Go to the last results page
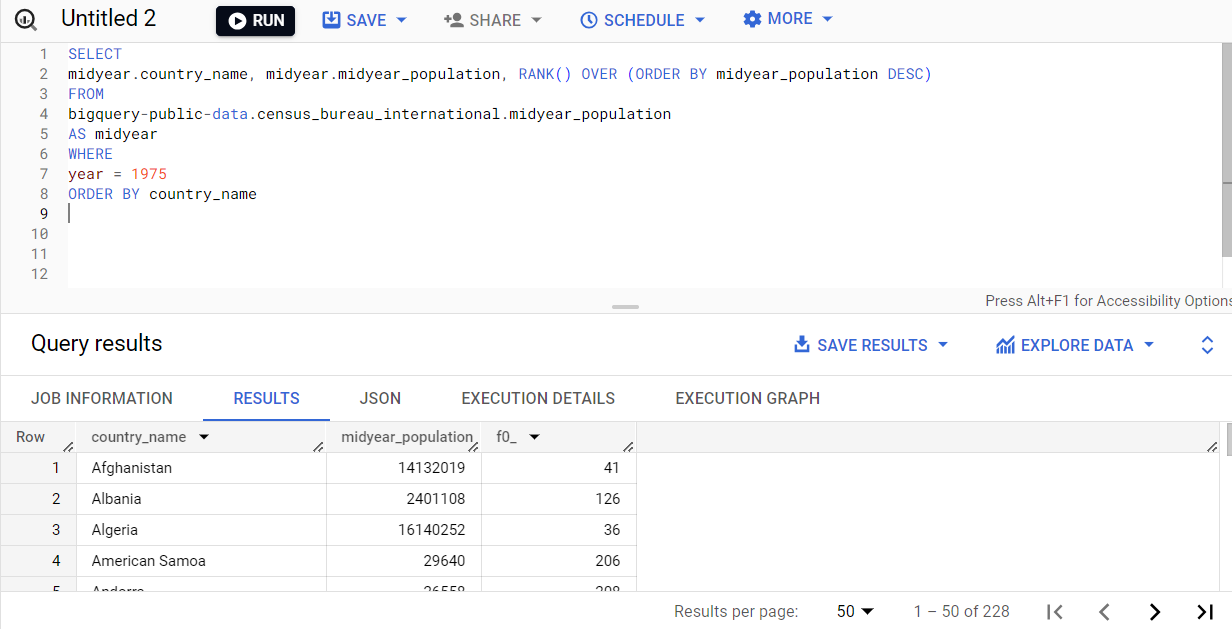 (x=1205, y=611)
